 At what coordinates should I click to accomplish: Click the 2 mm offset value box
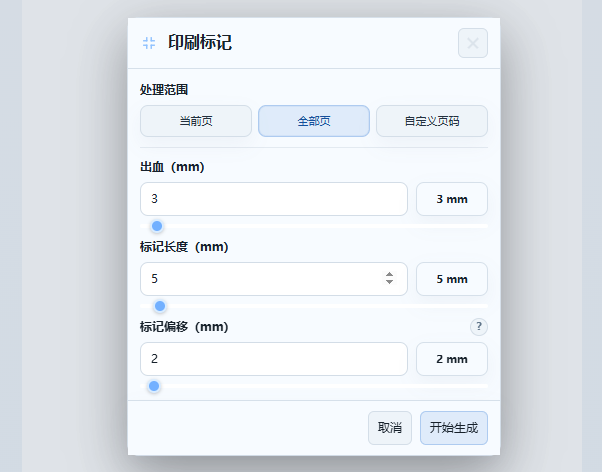pos(452,359)
